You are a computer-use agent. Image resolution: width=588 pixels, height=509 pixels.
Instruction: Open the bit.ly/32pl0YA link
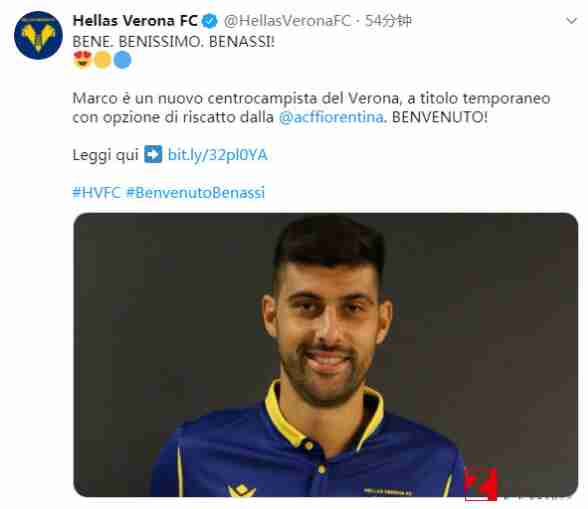[x=218, y=155]
